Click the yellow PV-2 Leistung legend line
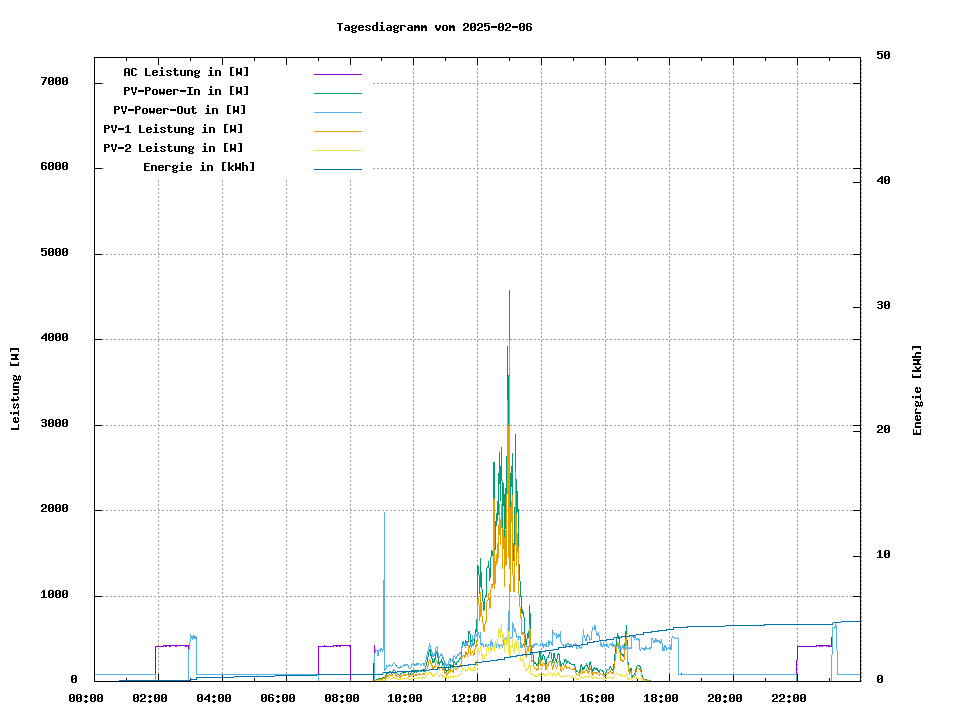The image size is (960, 720). tap(337, 149)
